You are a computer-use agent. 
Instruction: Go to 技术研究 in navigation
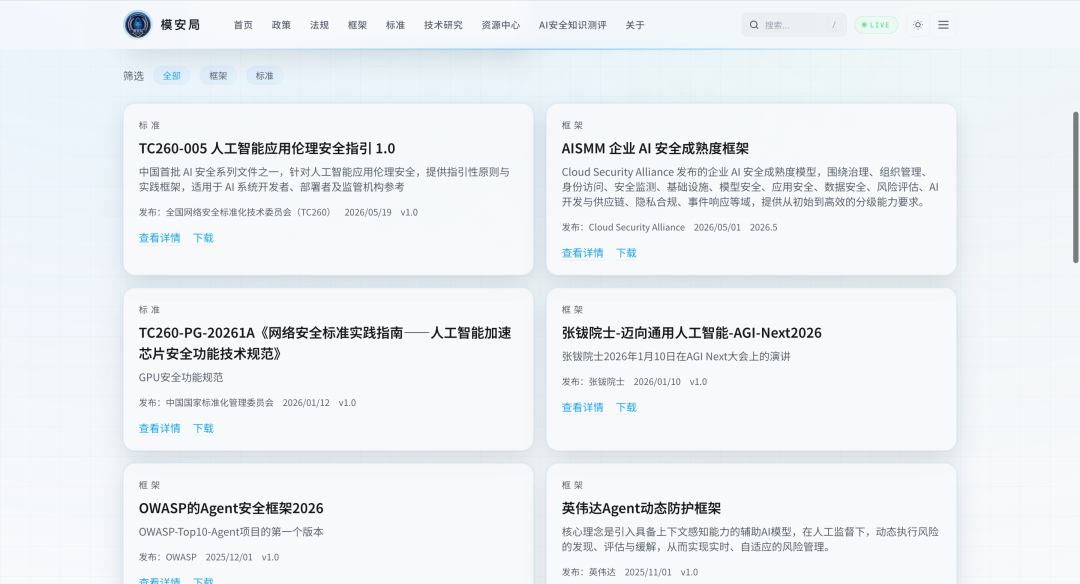(443, 25)
